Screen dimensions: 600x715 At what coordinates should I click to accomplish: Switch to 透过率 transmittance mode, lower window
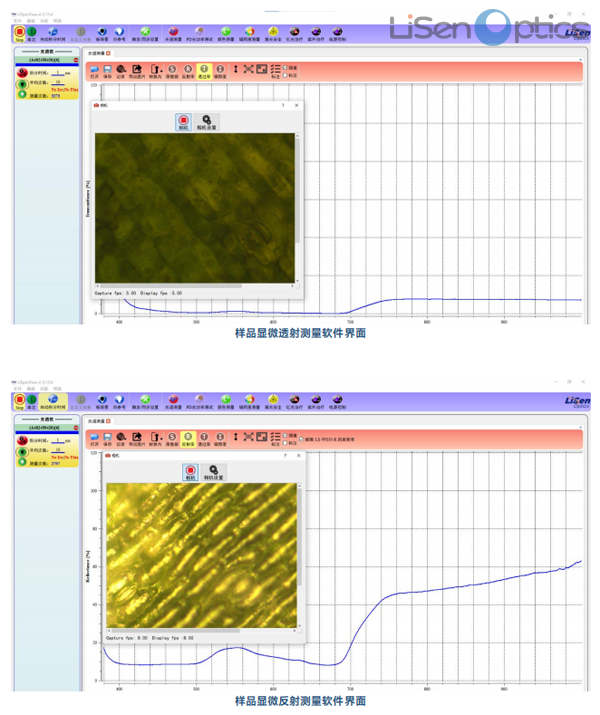pyautogui.click(x=204, y=439)
